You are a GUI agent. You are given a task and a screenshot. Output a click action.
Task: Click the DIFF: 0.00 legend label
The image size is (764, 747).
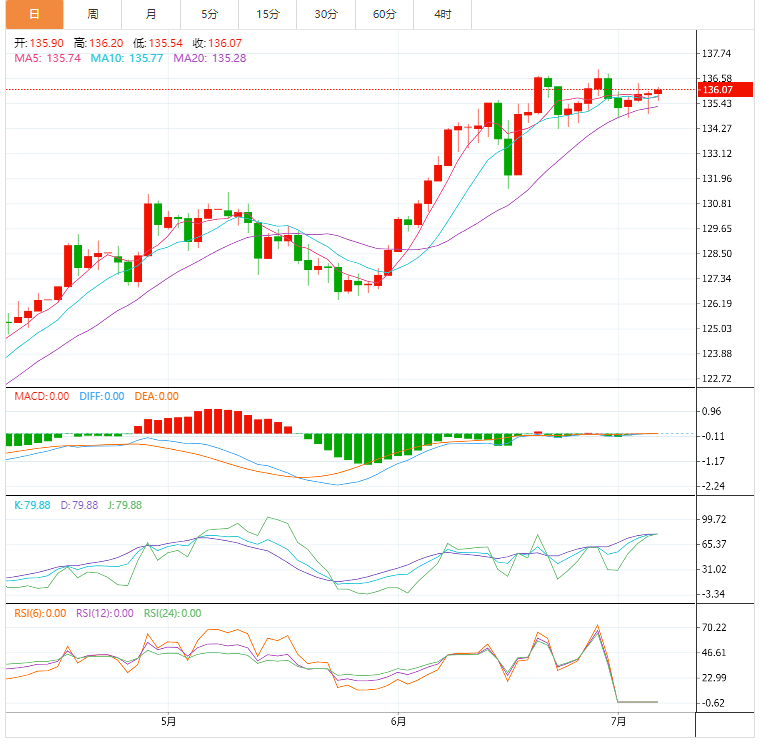coord(100,396)
